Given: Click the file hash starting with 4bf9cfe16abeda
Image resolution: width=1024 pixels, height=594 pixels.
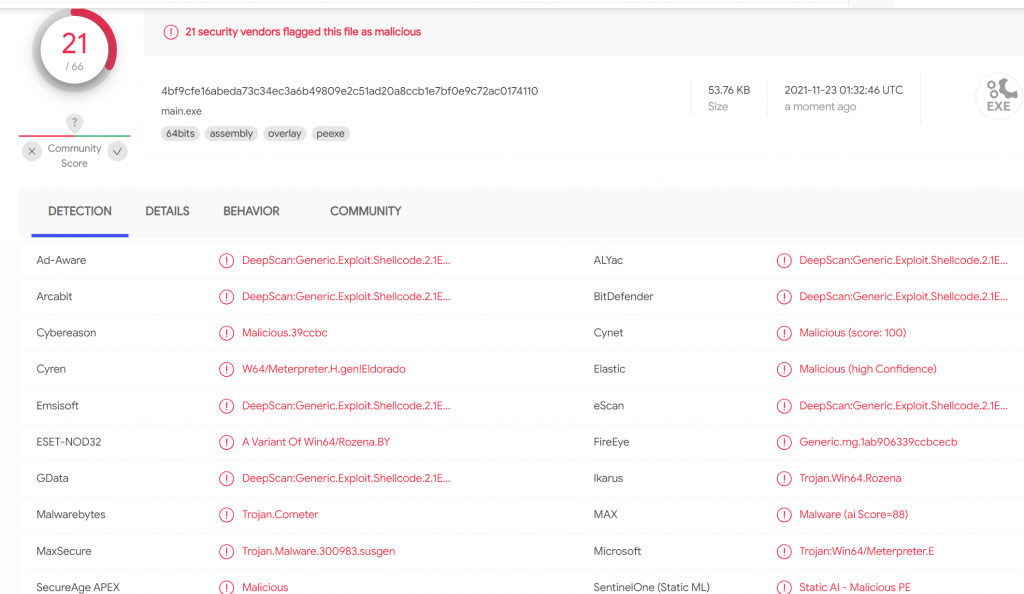Looking at the screenshot, I should point(349,91).
